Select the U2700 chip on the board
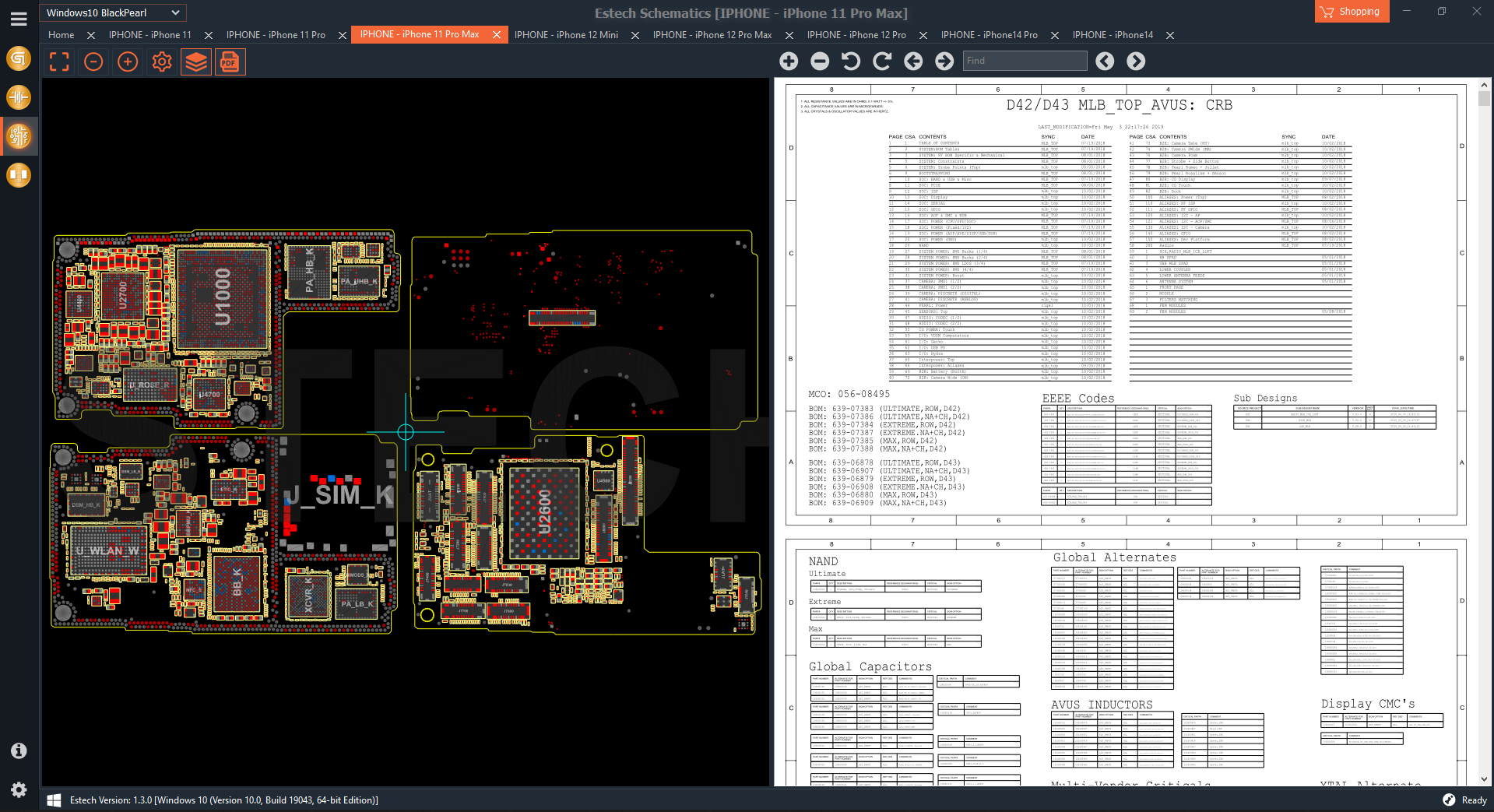 click(123, 297)
